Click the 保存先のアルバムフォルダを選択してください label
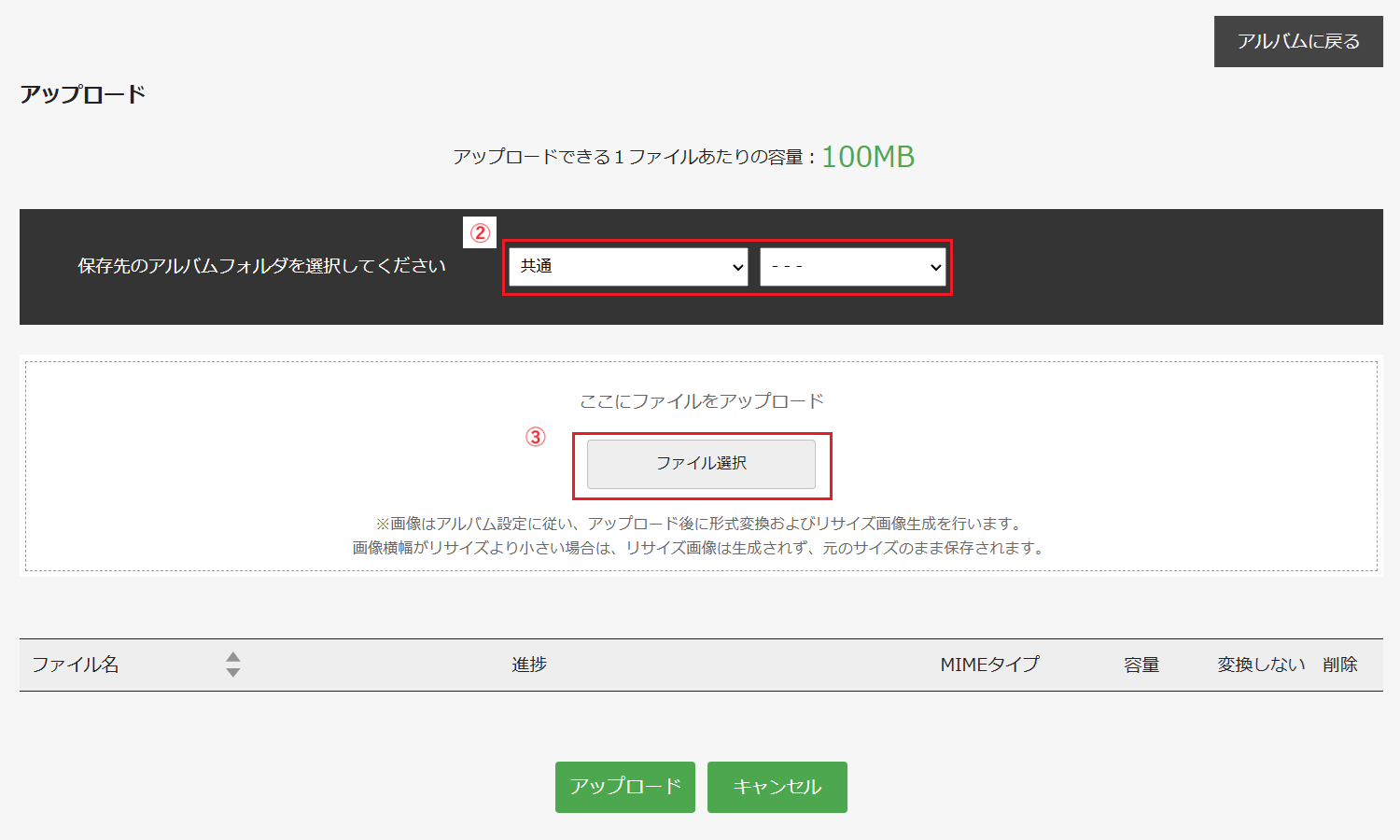Image resolution: width=1400 pixels, height=840 pixels. [262, 266]
